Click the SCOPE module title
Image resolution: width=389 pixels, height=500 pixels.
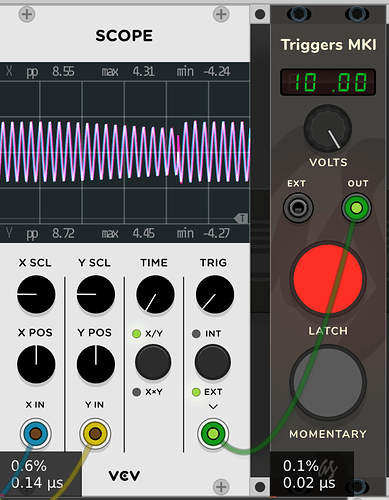pyautogui.click(x=124, y=36)
